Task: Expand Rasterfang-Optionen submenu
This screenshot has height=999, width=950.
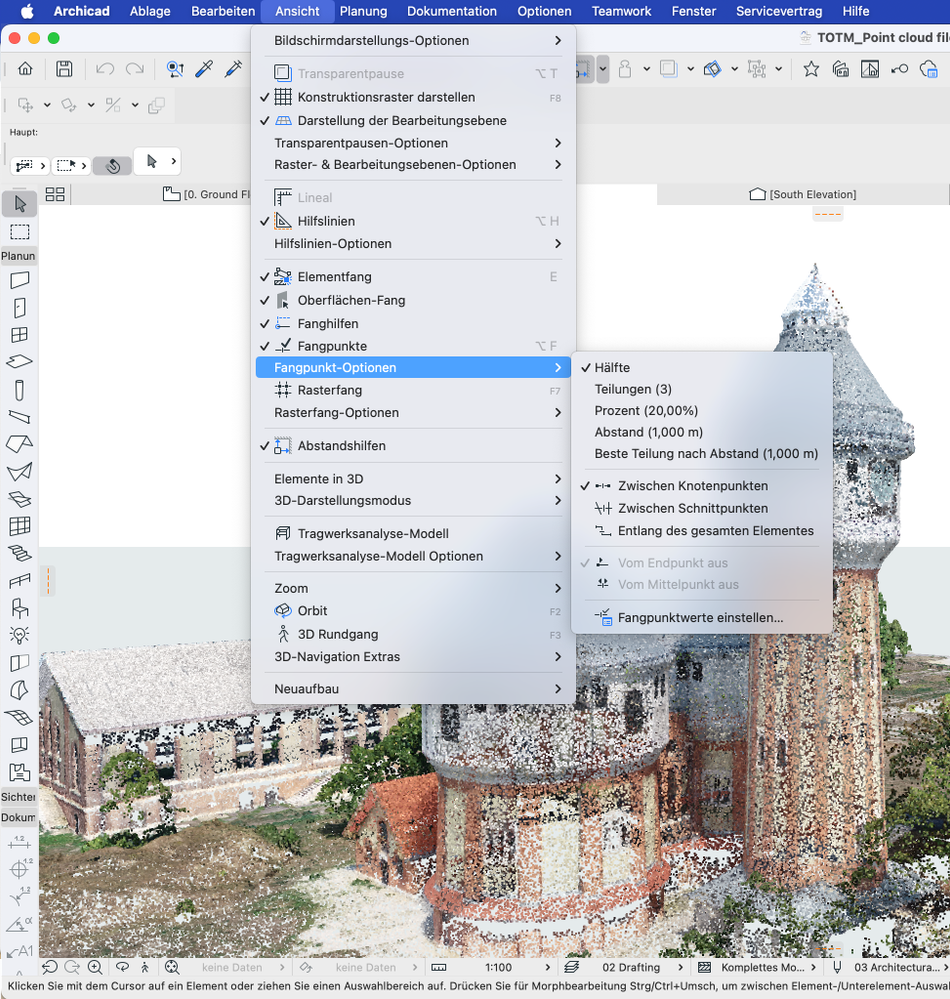Action: click(x=414, y=412)
